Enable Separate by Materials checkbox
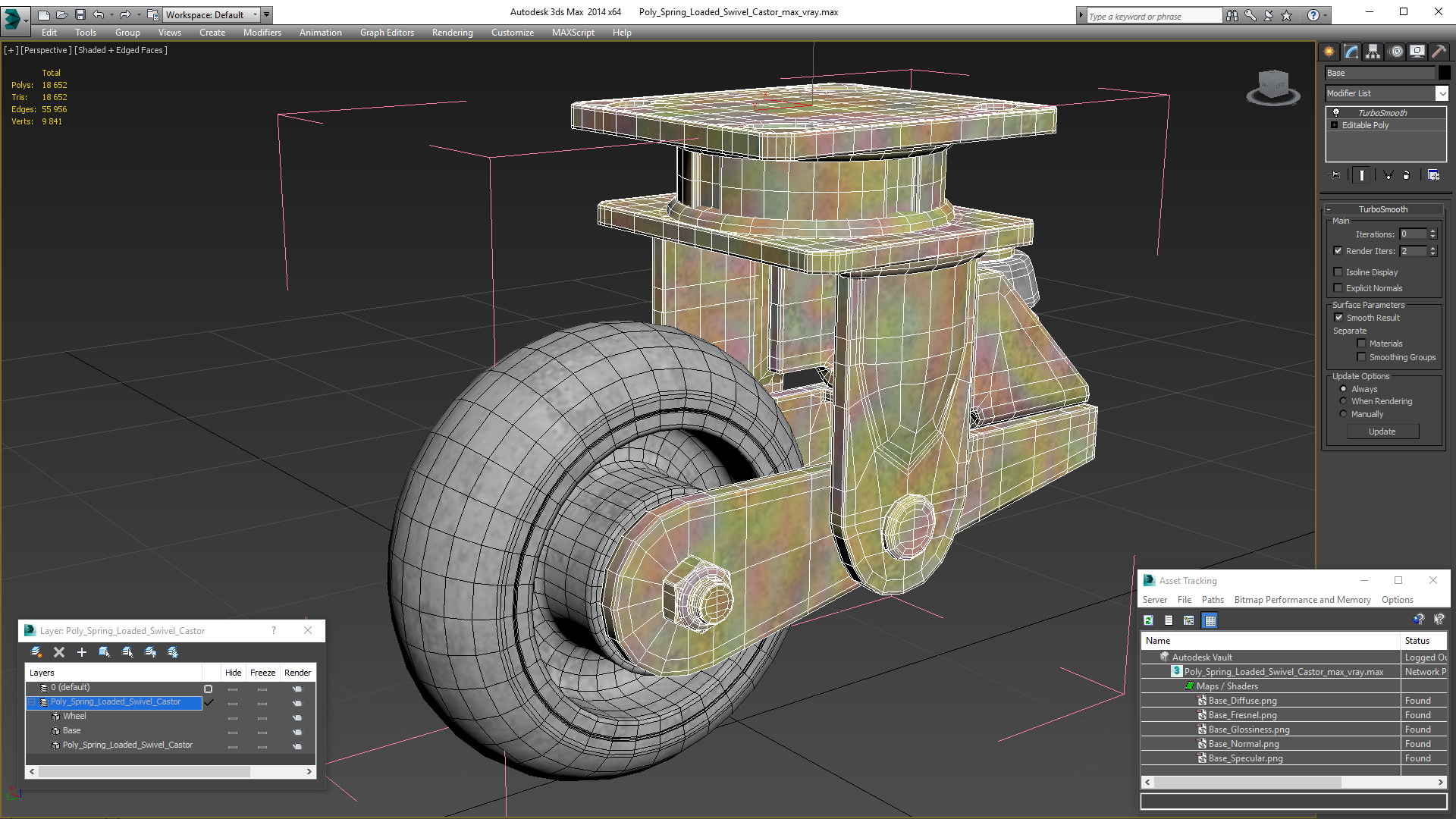 (x=1361, y=344)
